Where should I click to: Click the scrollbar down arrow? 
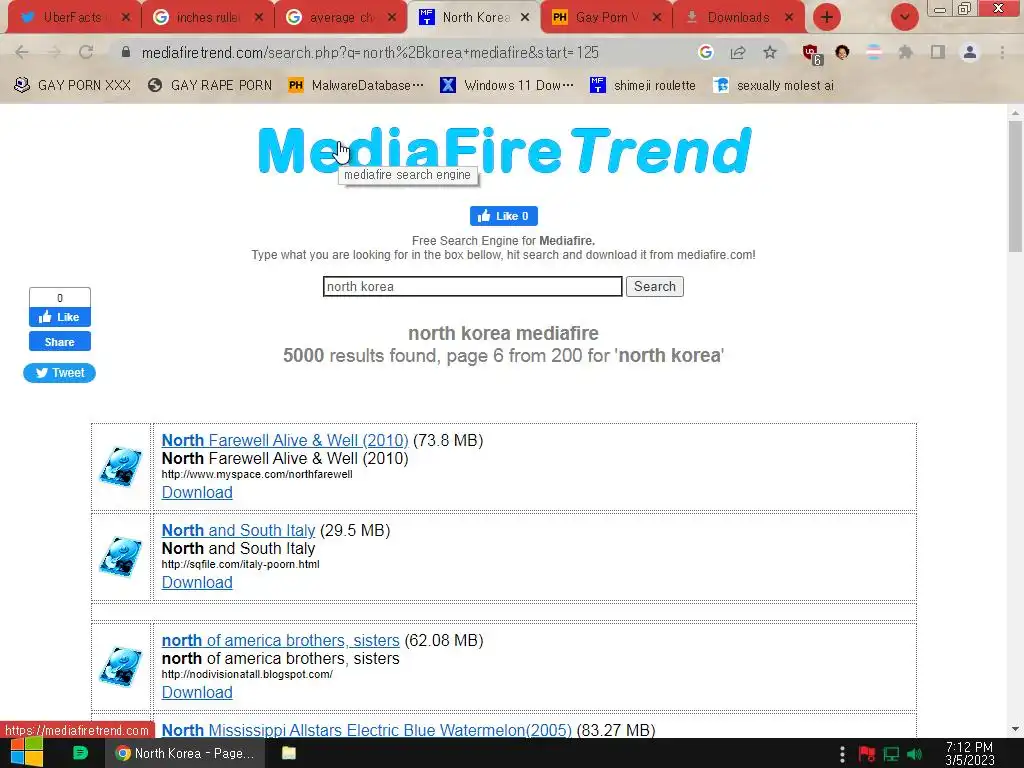click(1015, 729)
